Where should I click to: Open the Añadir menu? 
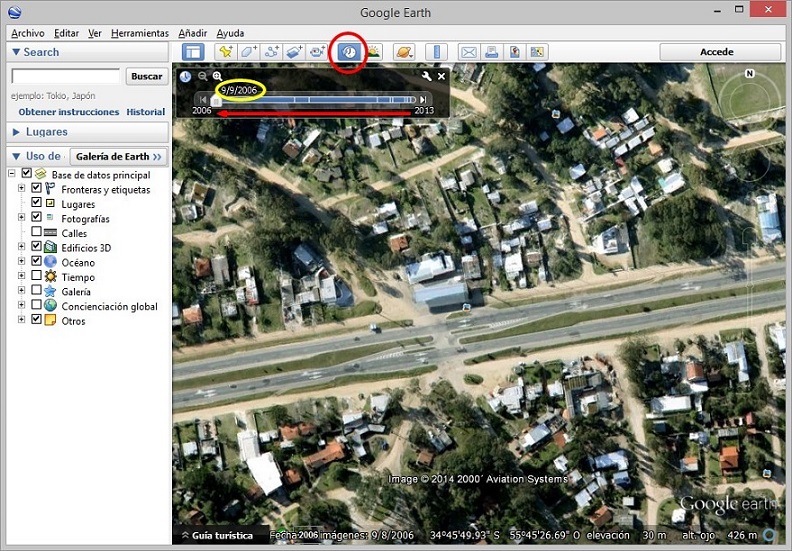tap(192, 33)
